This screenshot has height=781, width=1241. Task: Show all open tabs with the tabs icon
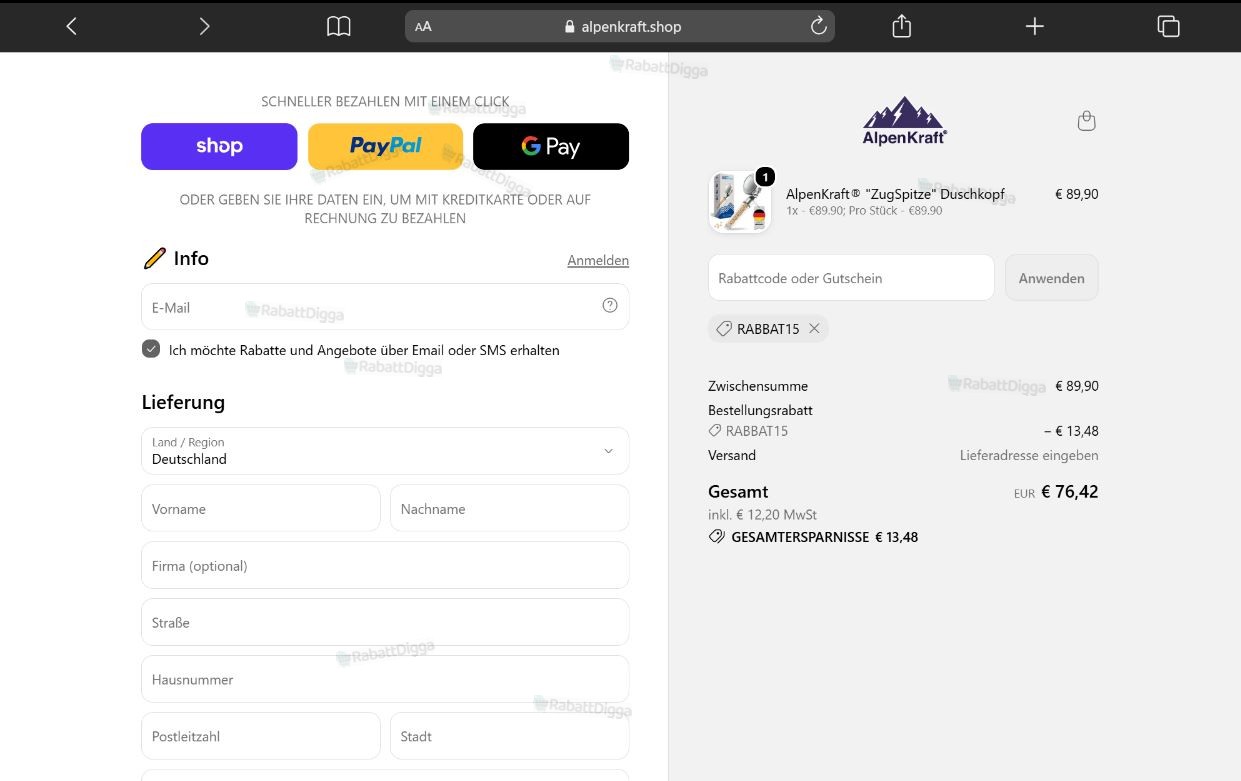(1168, 27)
